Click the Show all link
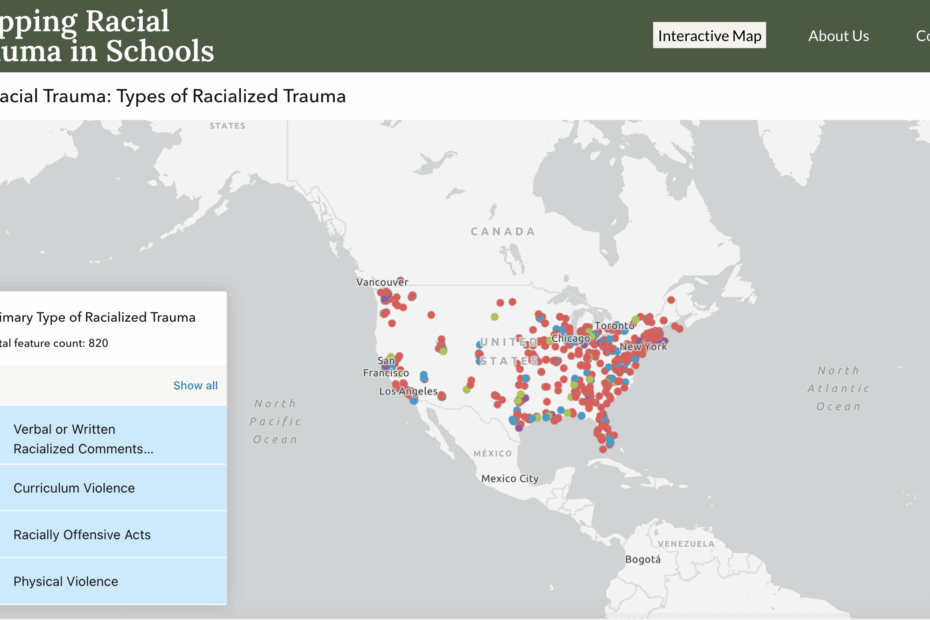930x620 pixels. pos(195,386)
